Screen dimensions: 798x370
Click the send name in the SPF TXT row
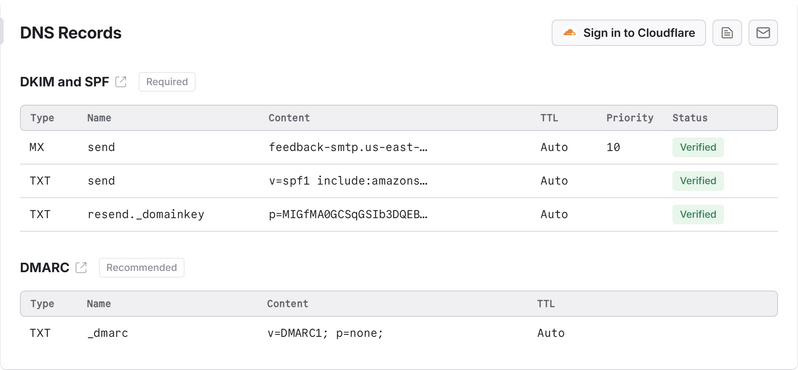(x=101, y=181)
